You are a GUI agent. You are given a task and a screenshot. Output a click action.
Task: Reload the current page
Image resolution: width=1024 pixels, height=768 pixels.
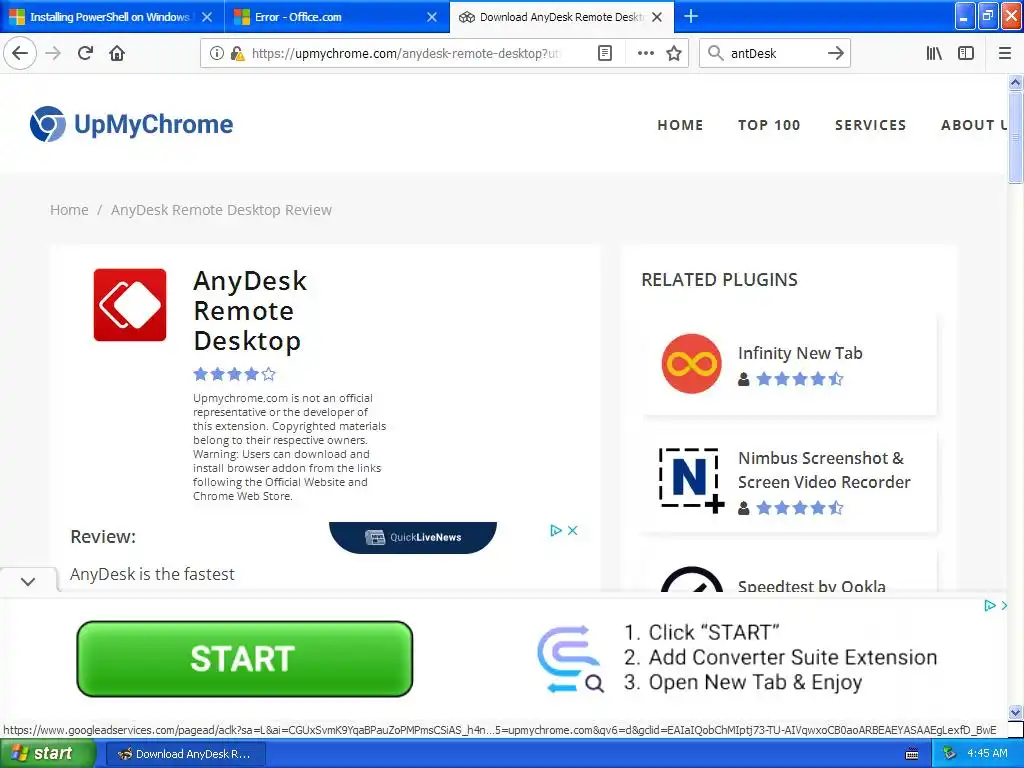[85, 53]
